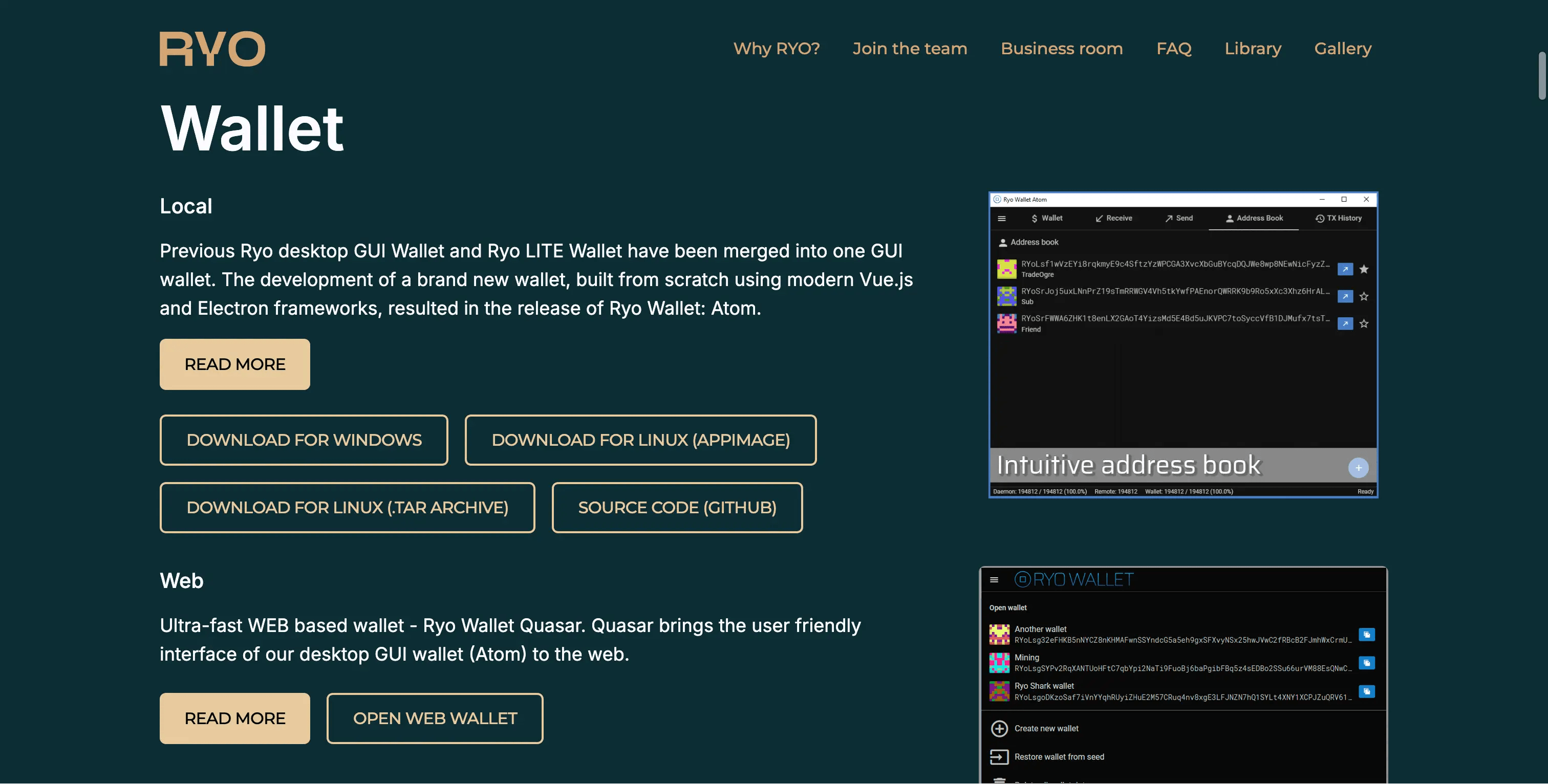Viewport: 1548px width, 784px height.
Task: Copy the Mining wallet address
Action: pos(1366,663)
